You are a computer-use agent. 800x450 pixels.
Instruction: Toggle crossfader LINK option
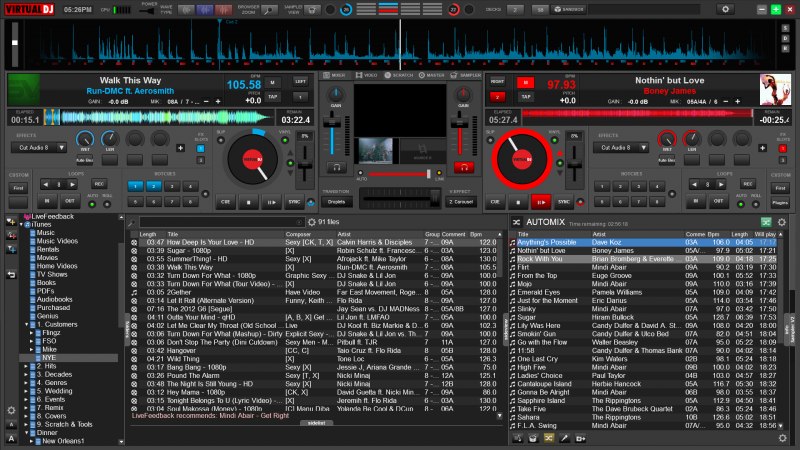point(439,173)
